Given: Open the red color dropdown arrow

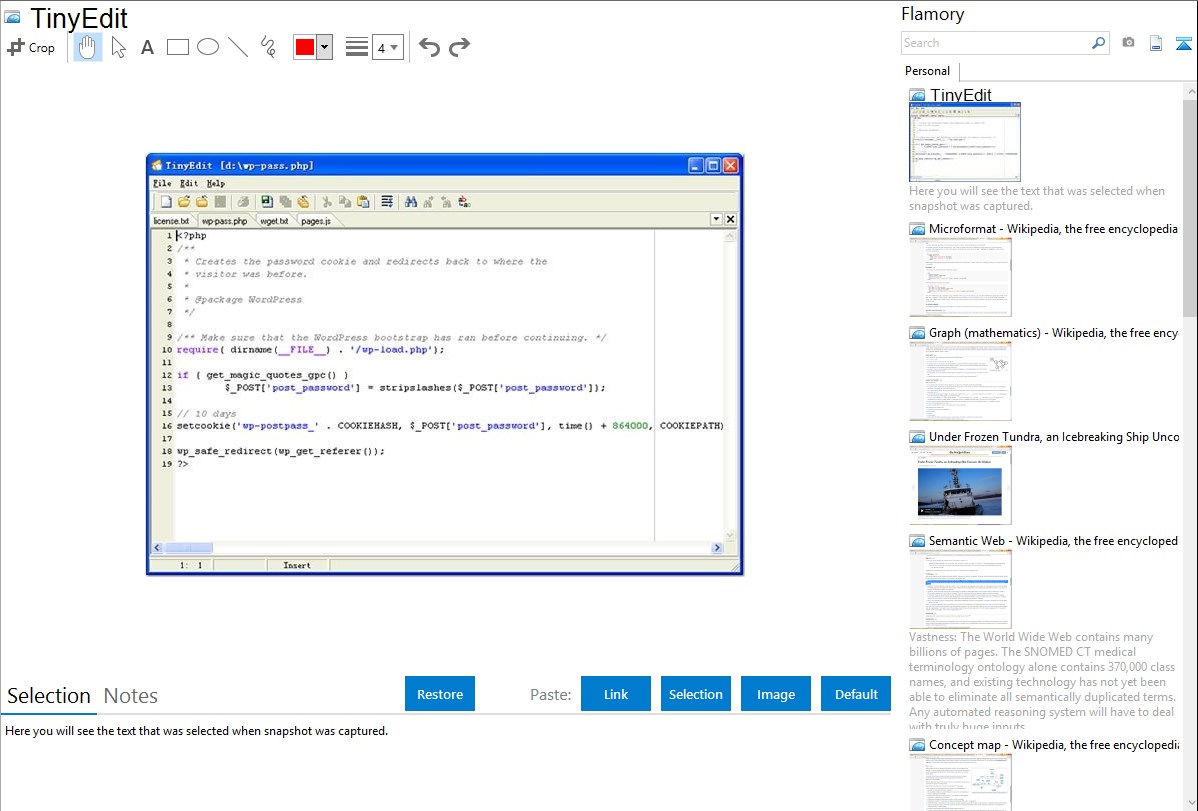Looking at the screenshot, I should point(324,47).
